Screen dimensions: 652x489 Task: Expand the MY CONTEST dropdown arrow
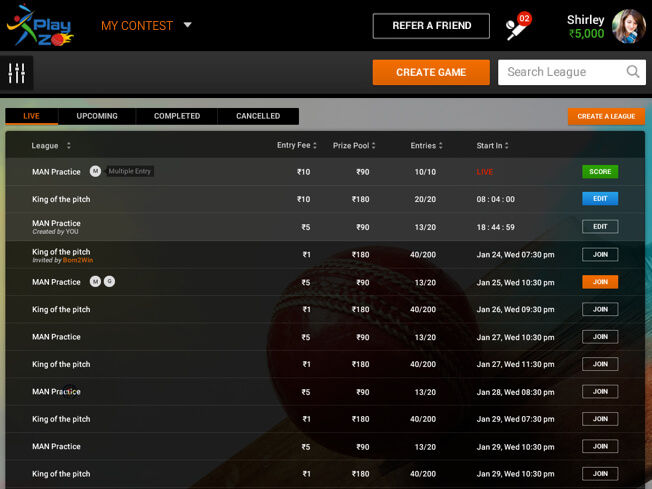coord(188,25)
